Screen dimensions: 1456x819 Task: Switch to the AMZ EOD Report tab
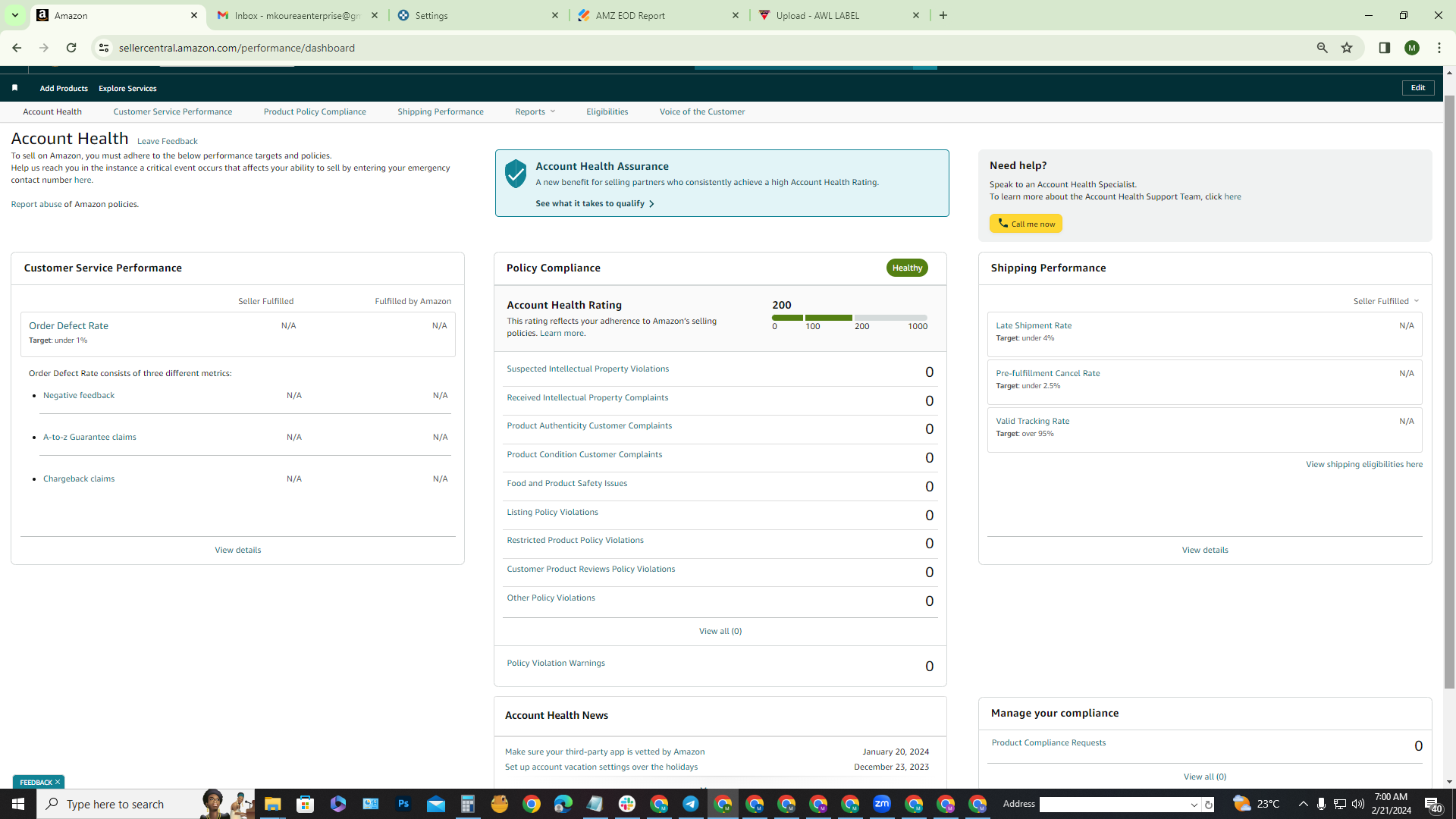pos(658,15)
